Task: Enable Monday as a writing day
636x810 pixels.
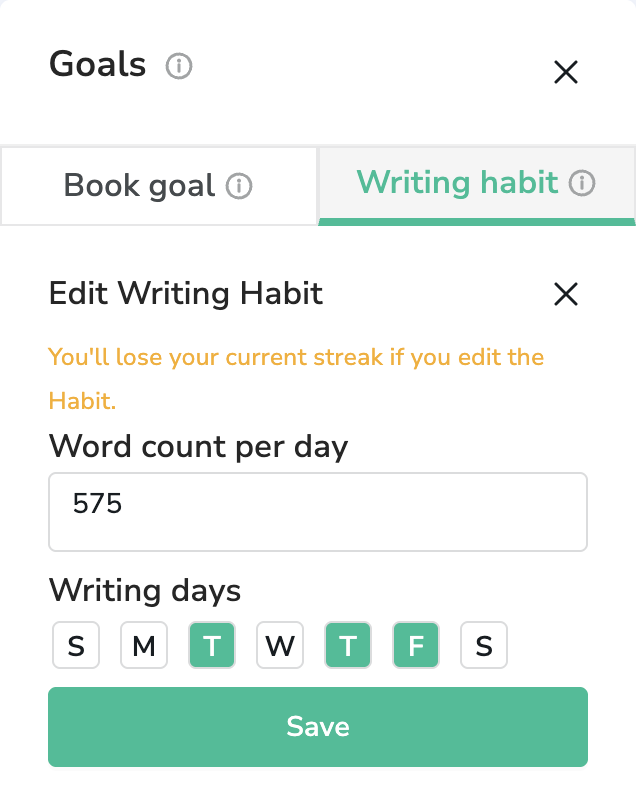Action: 144,646
